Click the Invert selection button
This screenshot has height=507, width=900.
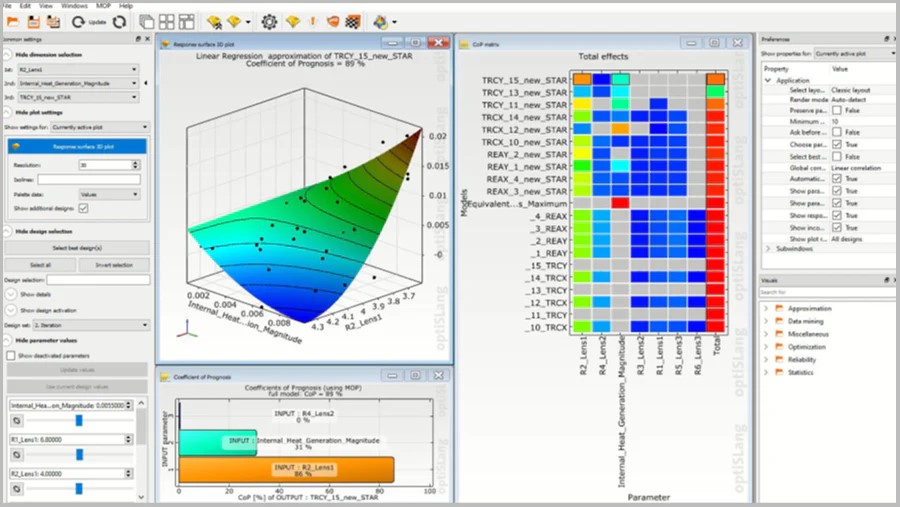[113, 265]
